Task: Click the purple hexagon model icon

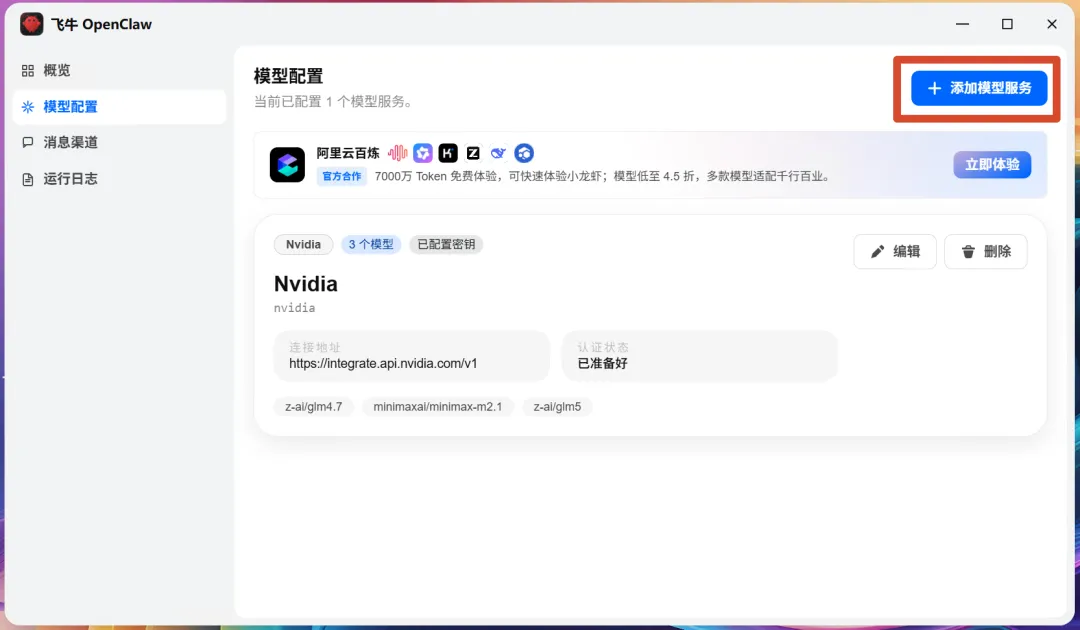Action: click(423, 153)
